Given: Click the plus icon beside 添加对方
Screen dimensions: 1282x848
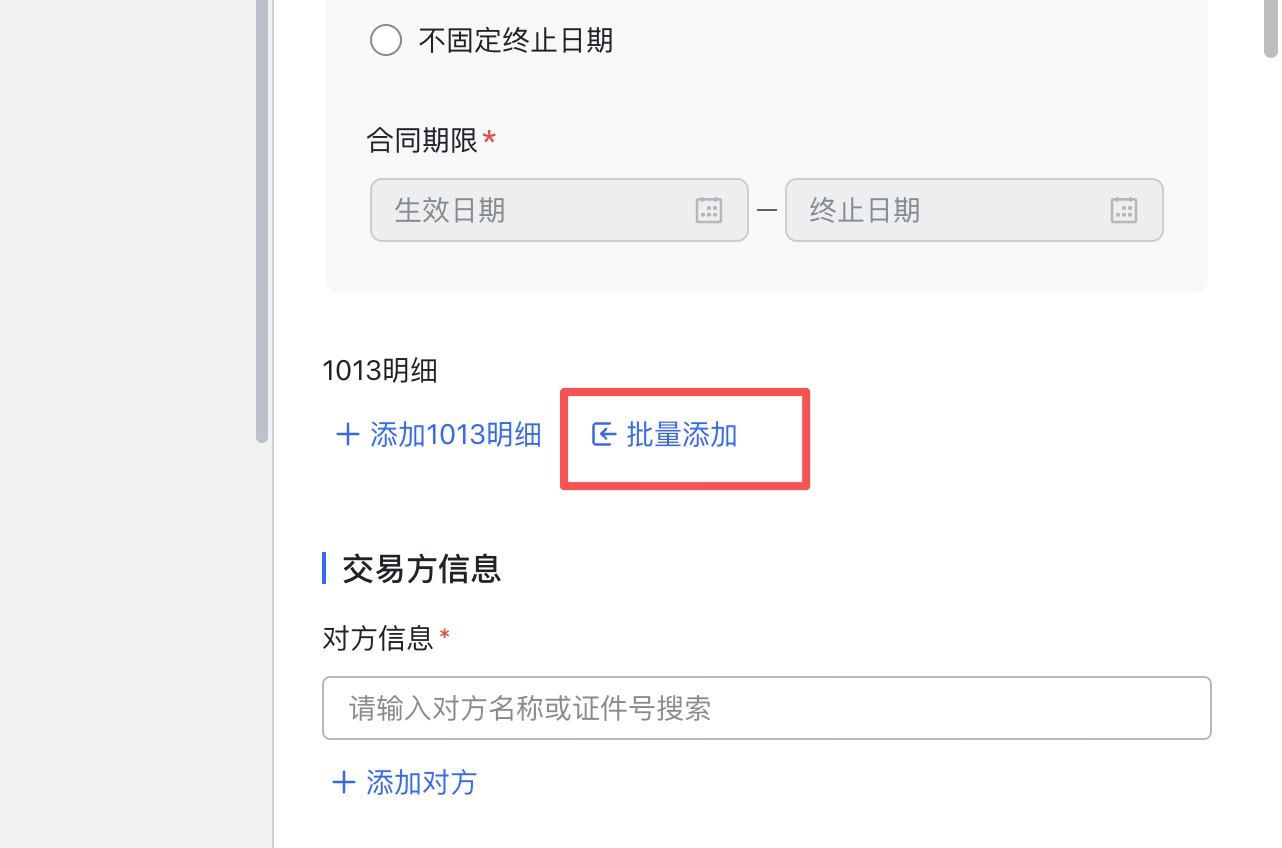Looking at the screenshot, I should point(343,782).
